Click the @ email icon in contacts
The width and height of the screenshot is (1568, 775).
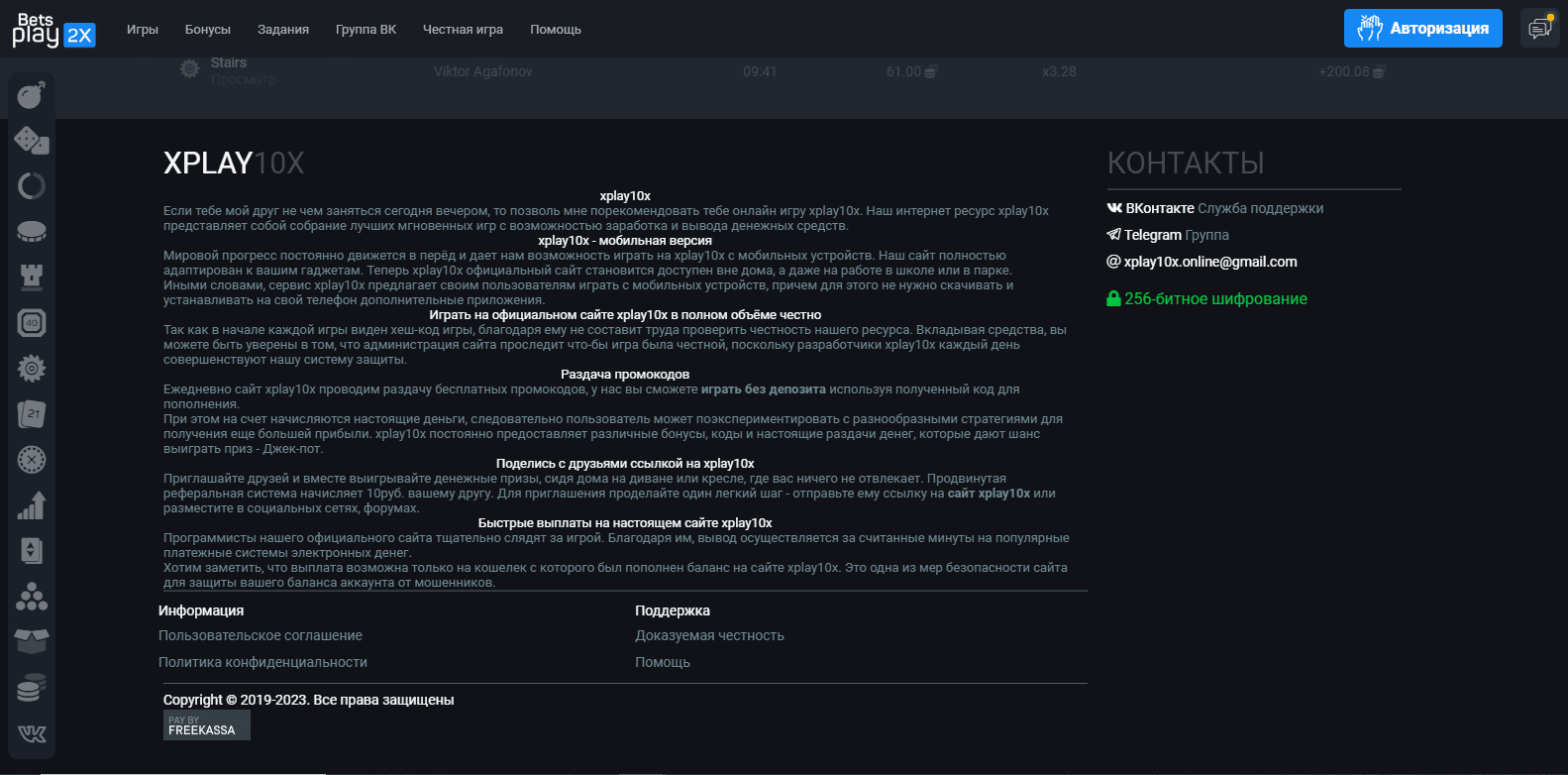1113,262
